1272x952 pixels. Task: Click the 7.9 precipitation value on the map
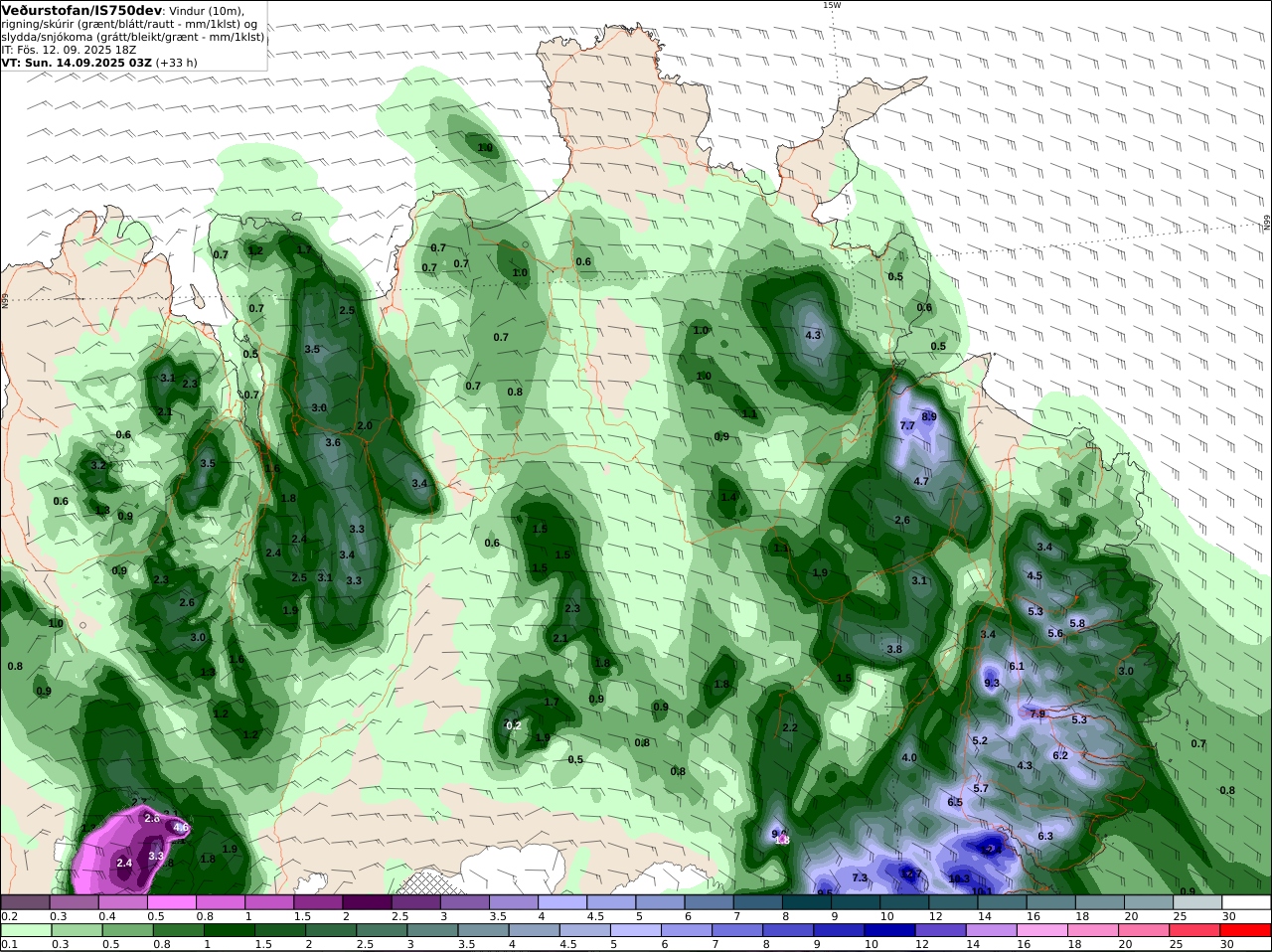point(1037,714)
